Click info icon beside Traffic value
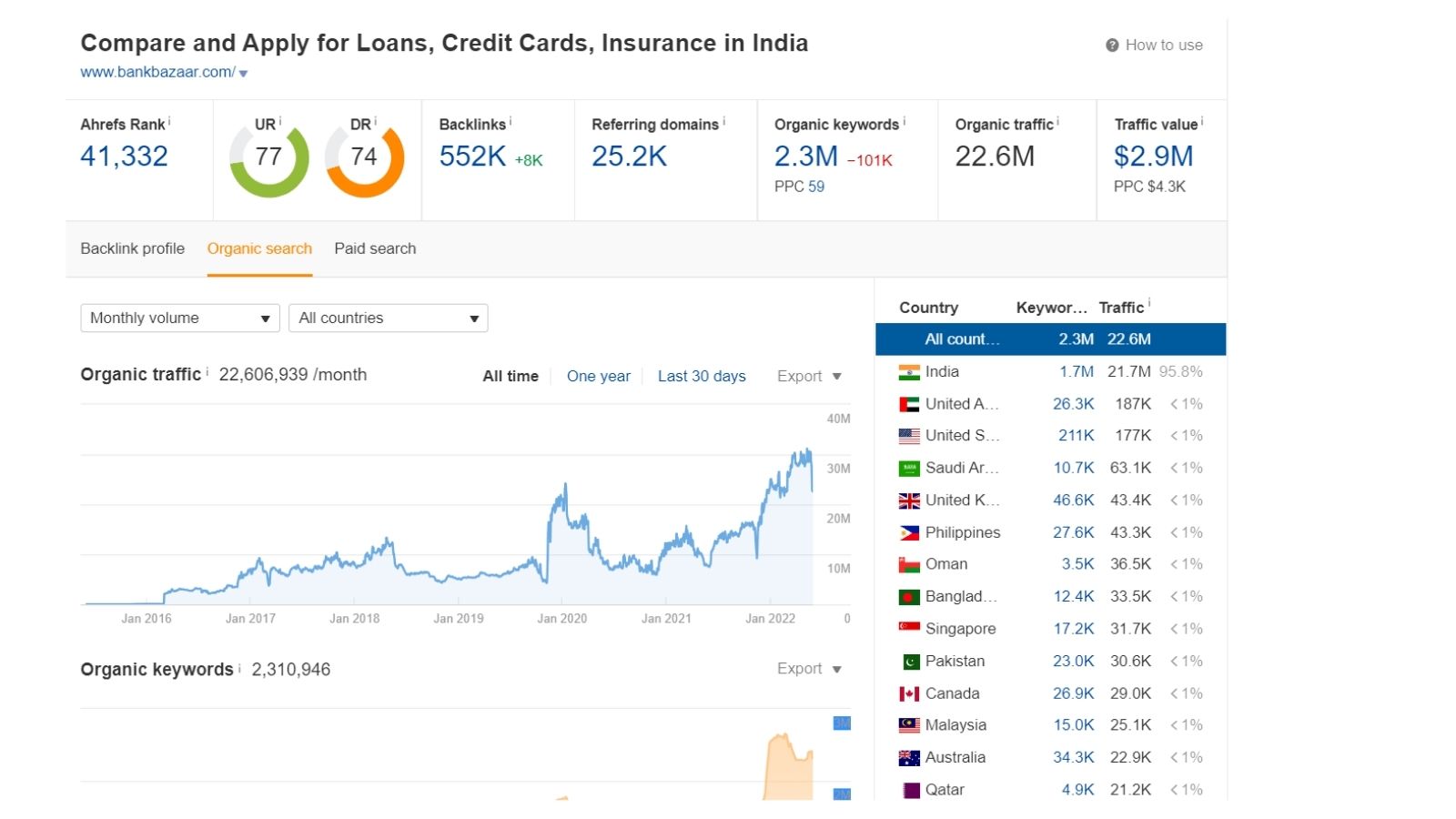This screenshot has height=819, width=1456. [1202, 121]
